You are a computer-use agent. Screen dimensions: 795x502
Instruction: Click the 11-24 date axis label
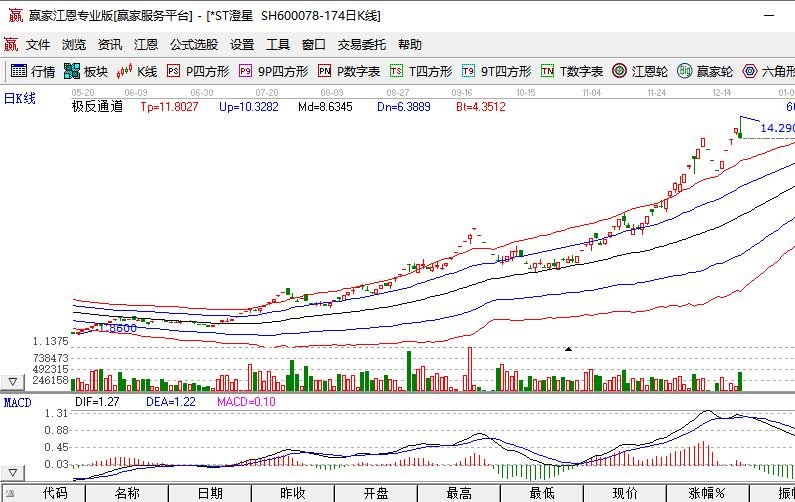click(657, 93)
